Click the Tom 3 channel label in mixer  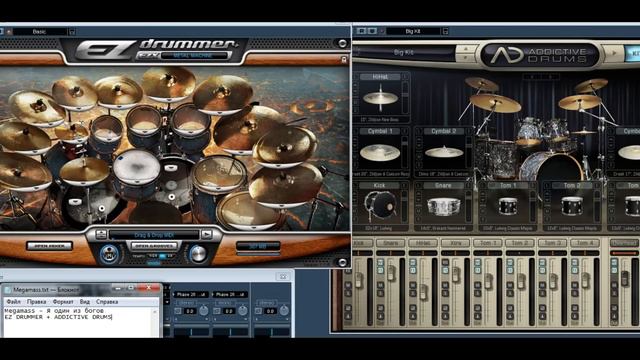coord(552,243)
